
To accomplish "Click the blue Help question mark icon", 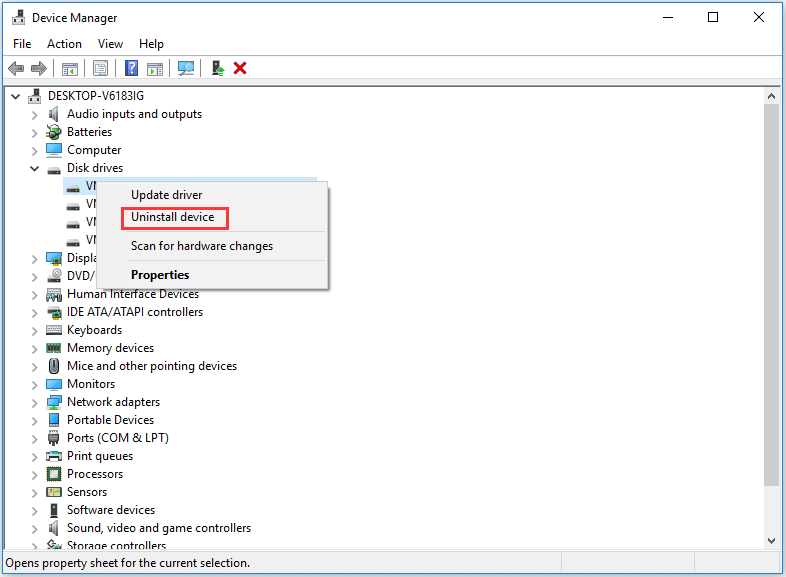I will pyautogui.click(x=131, y=68).
